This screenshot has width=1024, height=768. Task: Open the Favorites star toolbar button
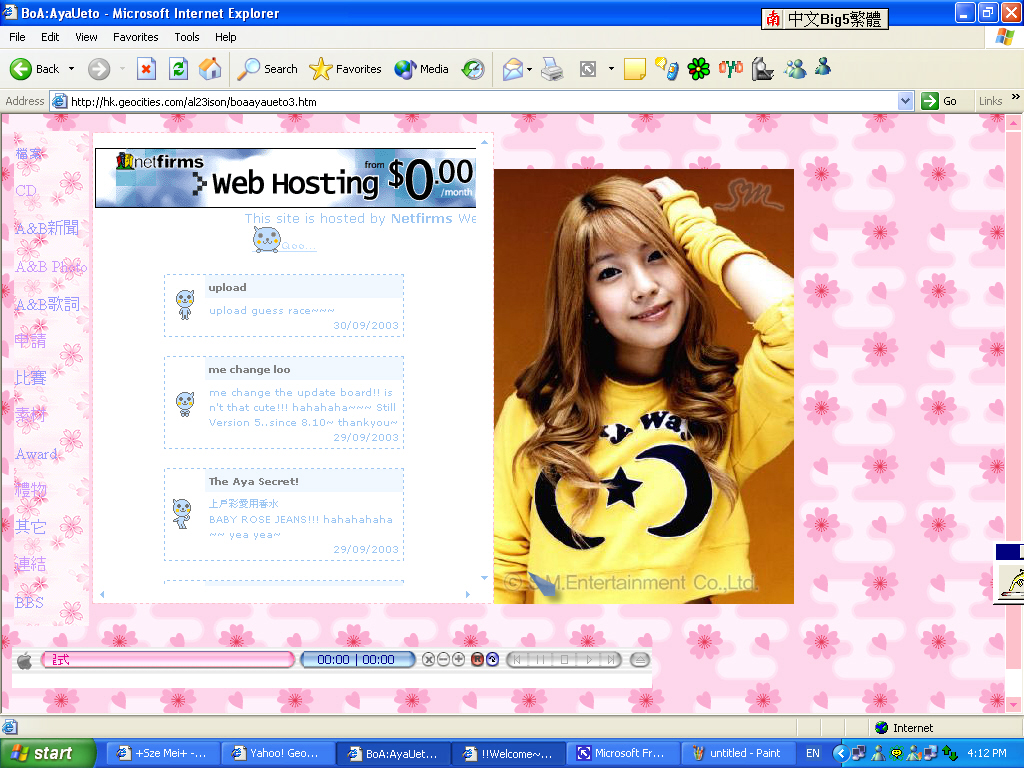[345, 69]
